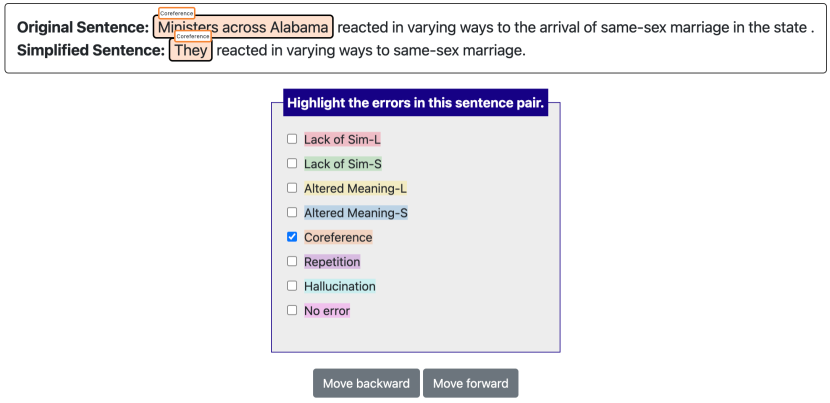Check the Lack of Sim-L checkbox
The image size is (830, 403).
point(292,139)
